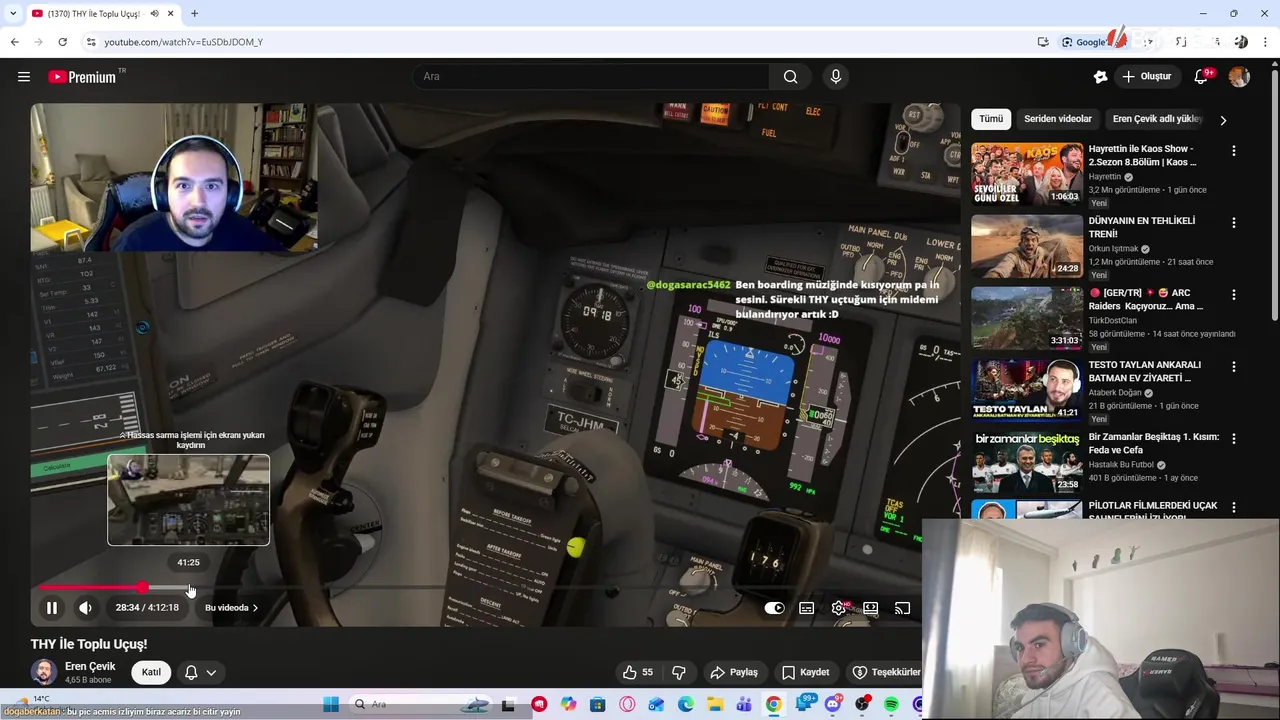The image size is (1280, 720).
Task: Open options for Hayrettin ile Kaos Show
Action: (1233, 151)
